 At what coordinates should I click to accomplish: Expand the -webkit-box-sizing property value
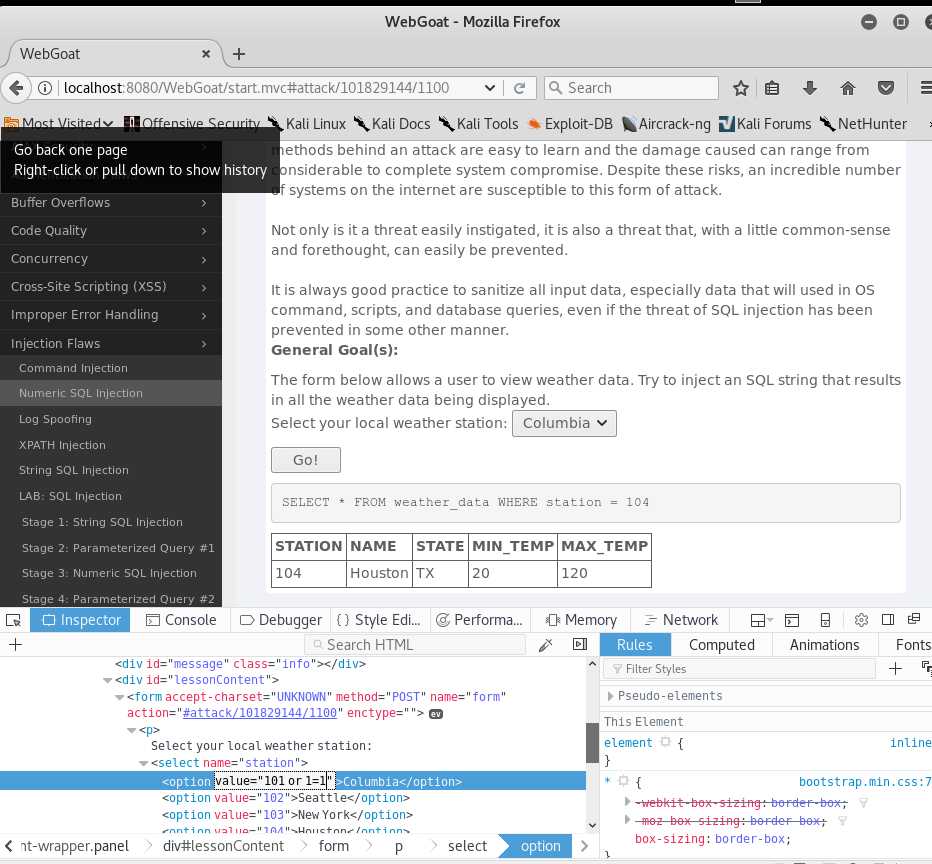tap(628, 802)
